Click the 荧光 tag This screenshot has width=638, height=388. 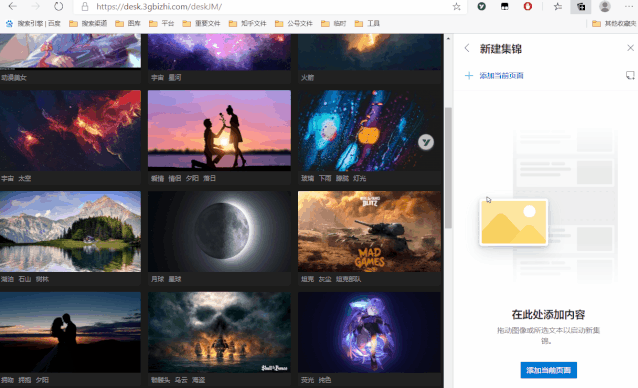click(x=308, y=380)
